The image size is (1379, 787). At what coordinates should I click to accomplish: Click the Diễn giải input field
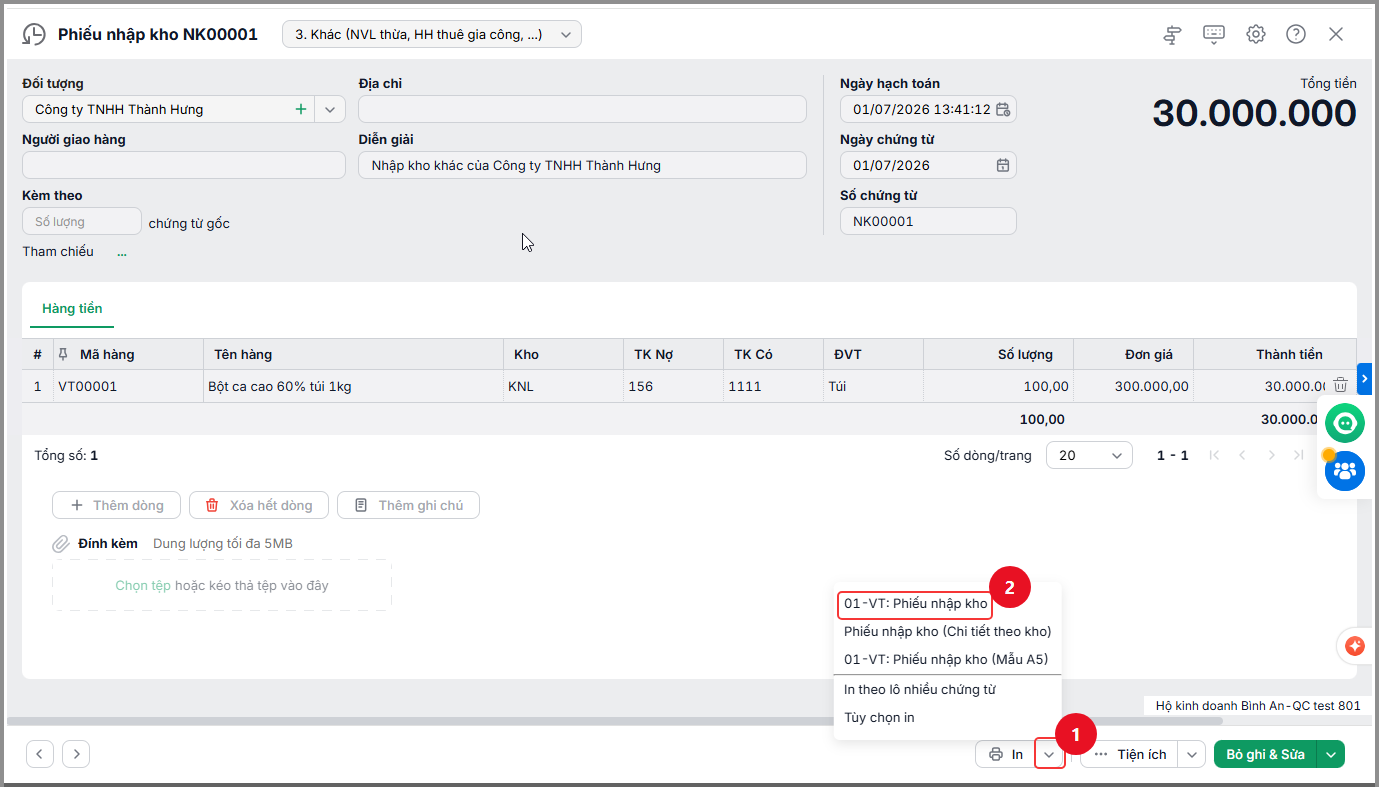tap(582, 165)
